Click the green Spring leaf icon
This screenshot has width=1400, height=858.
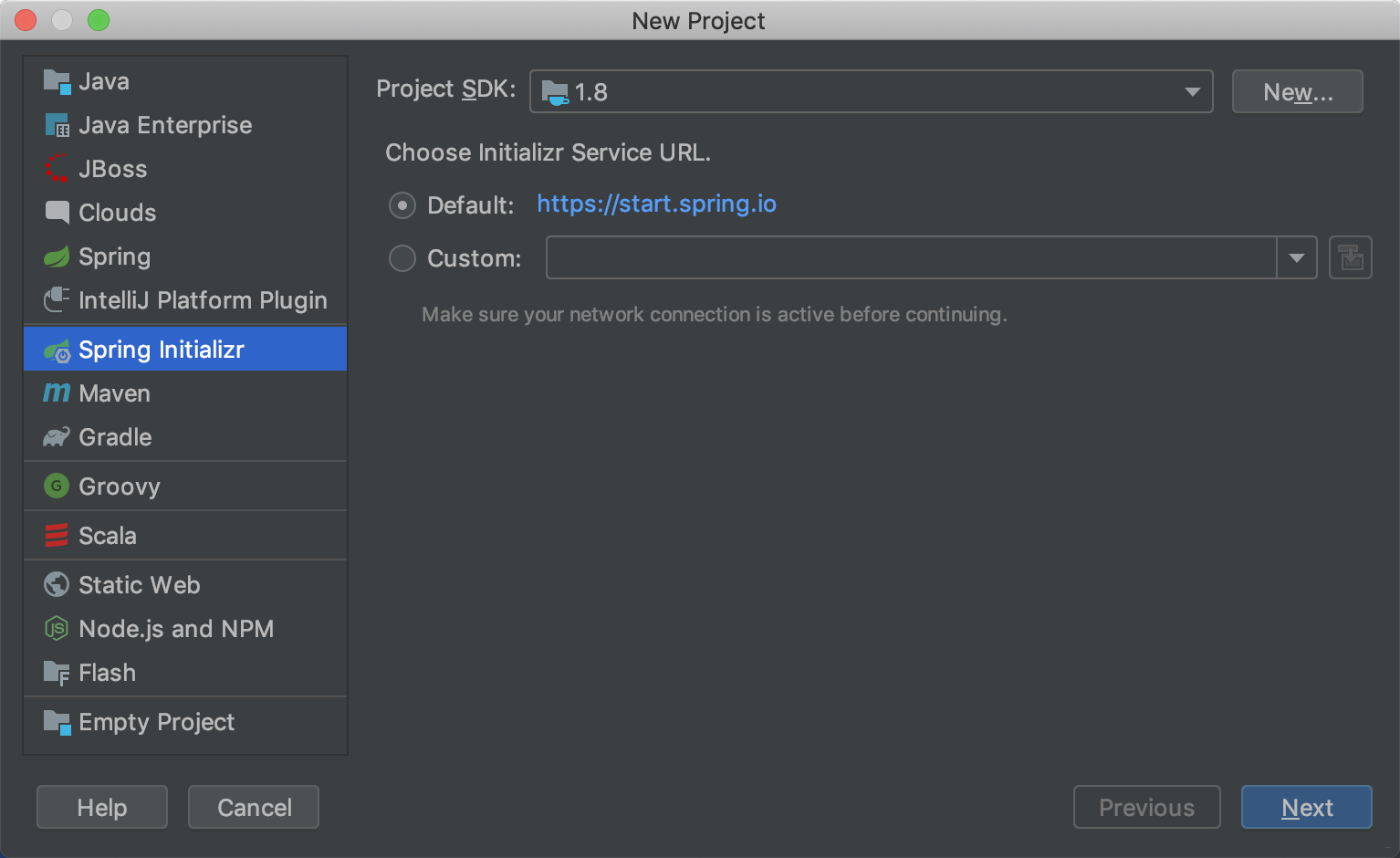(57, 256)
